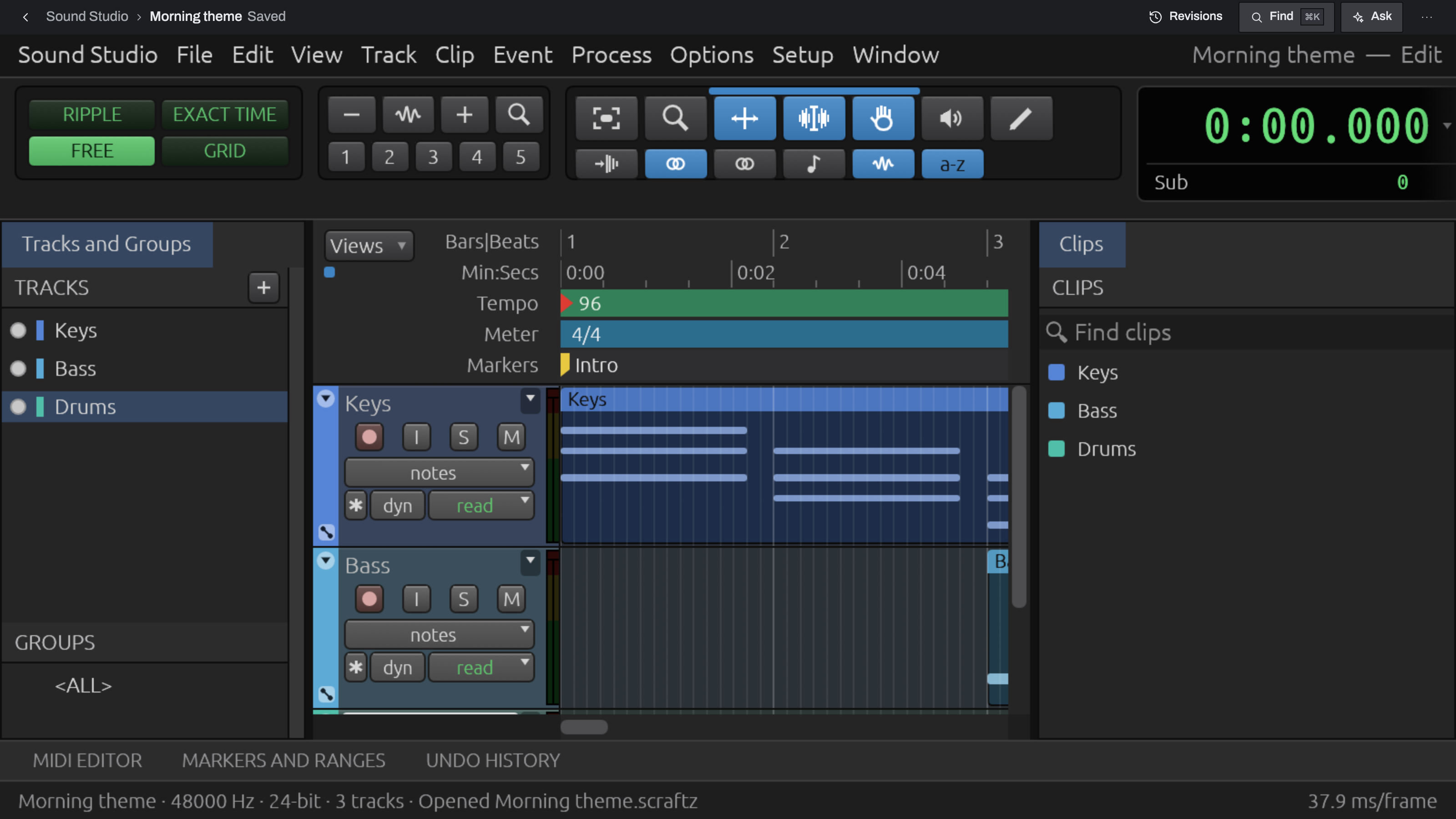This screenshot has height=819, width=1456.
Task: Open Bass track read automation dropdown
Action: (481, 667)
